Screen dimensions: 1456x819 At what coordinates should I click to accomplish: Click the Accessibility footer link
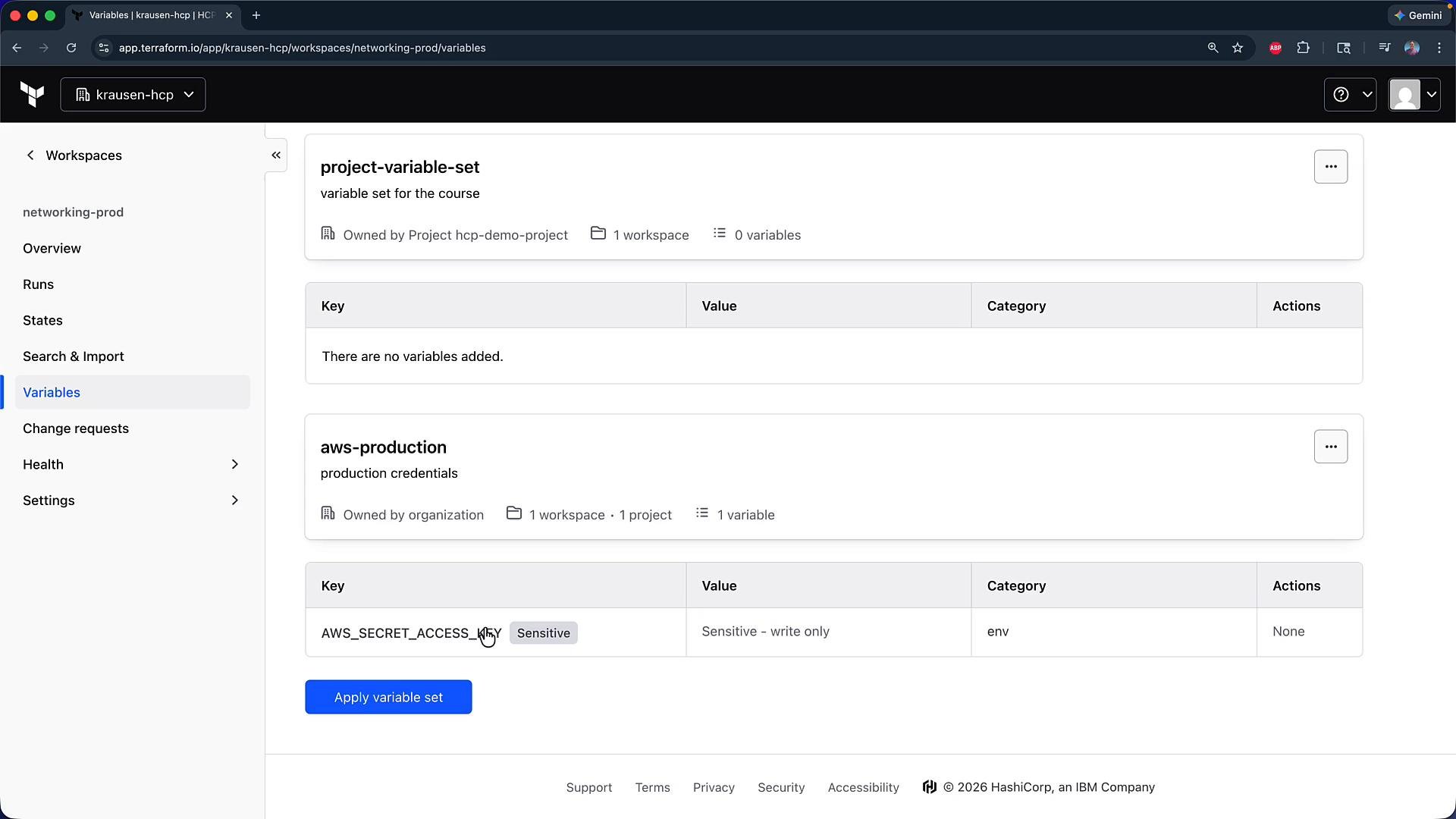pos(864,787)
